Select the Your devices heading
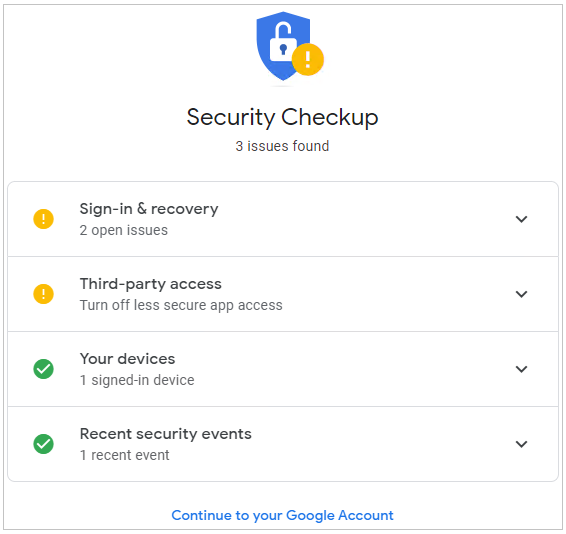Image resolution: width=566 pixels, height=534 pixels. pos(127,359)
